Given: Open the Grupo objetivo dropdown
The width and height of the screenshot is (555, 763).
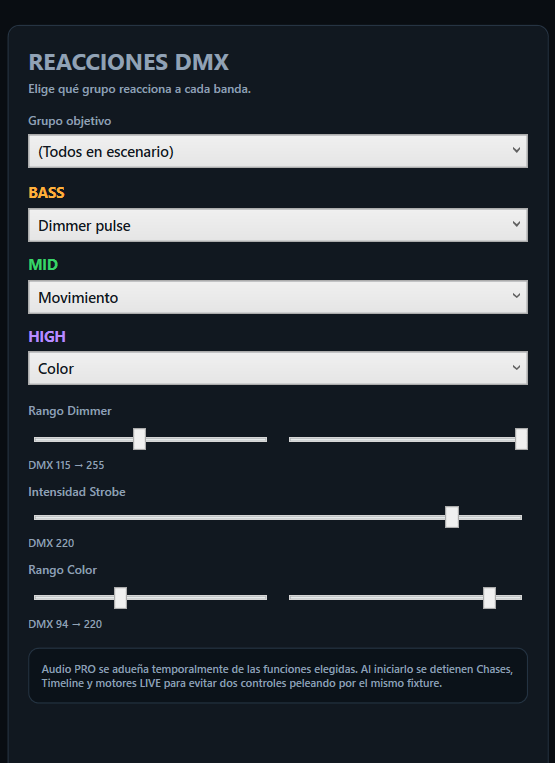Looking at the screenshot, I should (x=278, y=151).
